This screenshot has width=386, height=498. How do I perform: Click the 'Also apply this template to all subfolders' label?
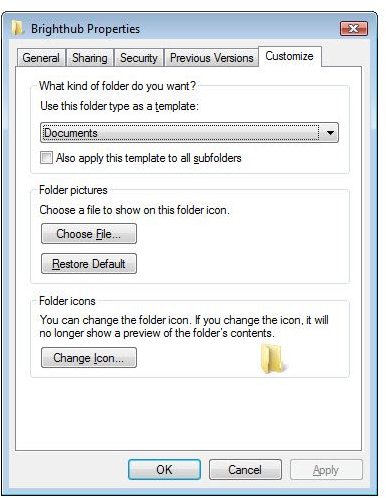point(149,158)
